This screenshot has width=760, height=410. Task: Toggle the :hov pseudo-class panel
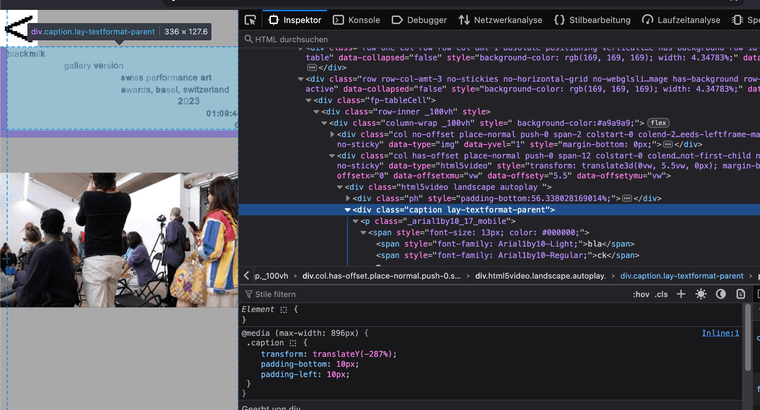641,294
